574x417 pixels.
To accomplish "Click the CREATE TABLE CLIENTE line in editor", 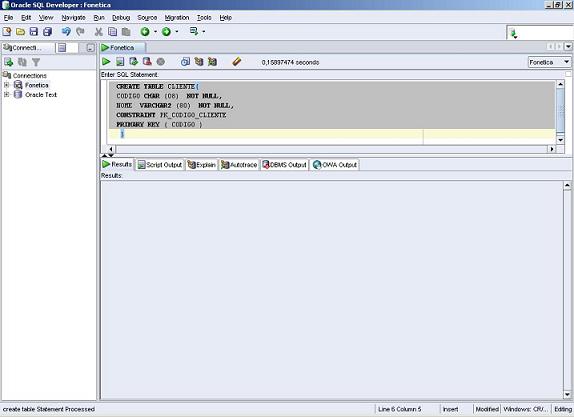I will (x=157, y=86).
